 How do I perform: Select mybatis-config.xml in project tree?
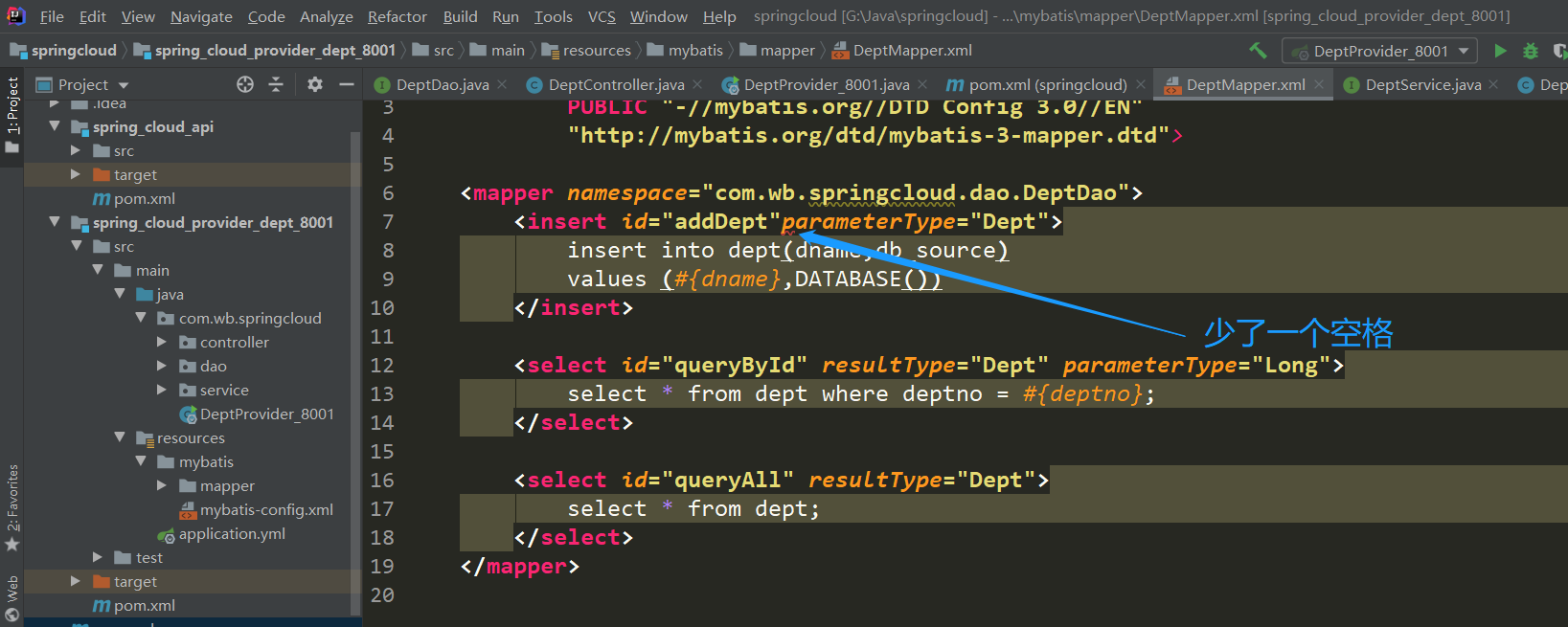coord(256,509)
